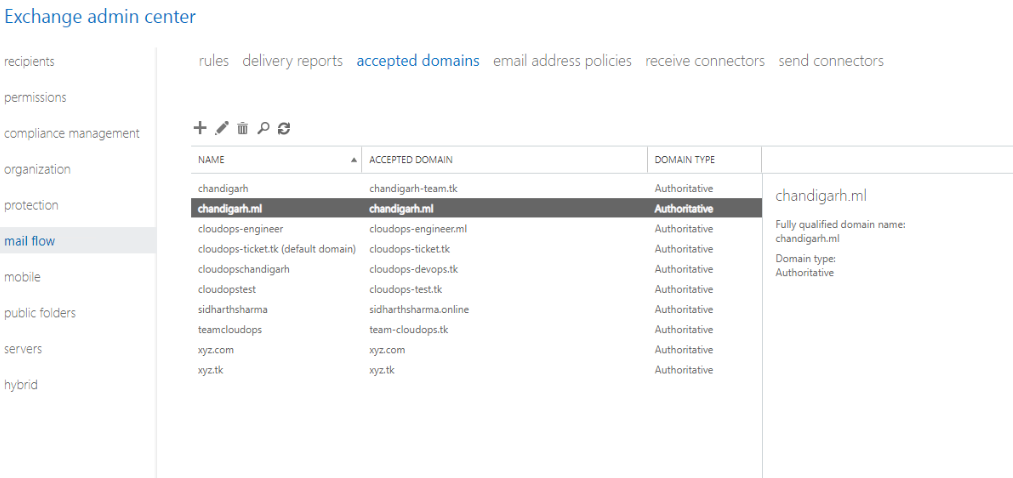Click the Fully qualified domain name label
The height and width of the screenshot is (478, 1013).
[841, 225]
